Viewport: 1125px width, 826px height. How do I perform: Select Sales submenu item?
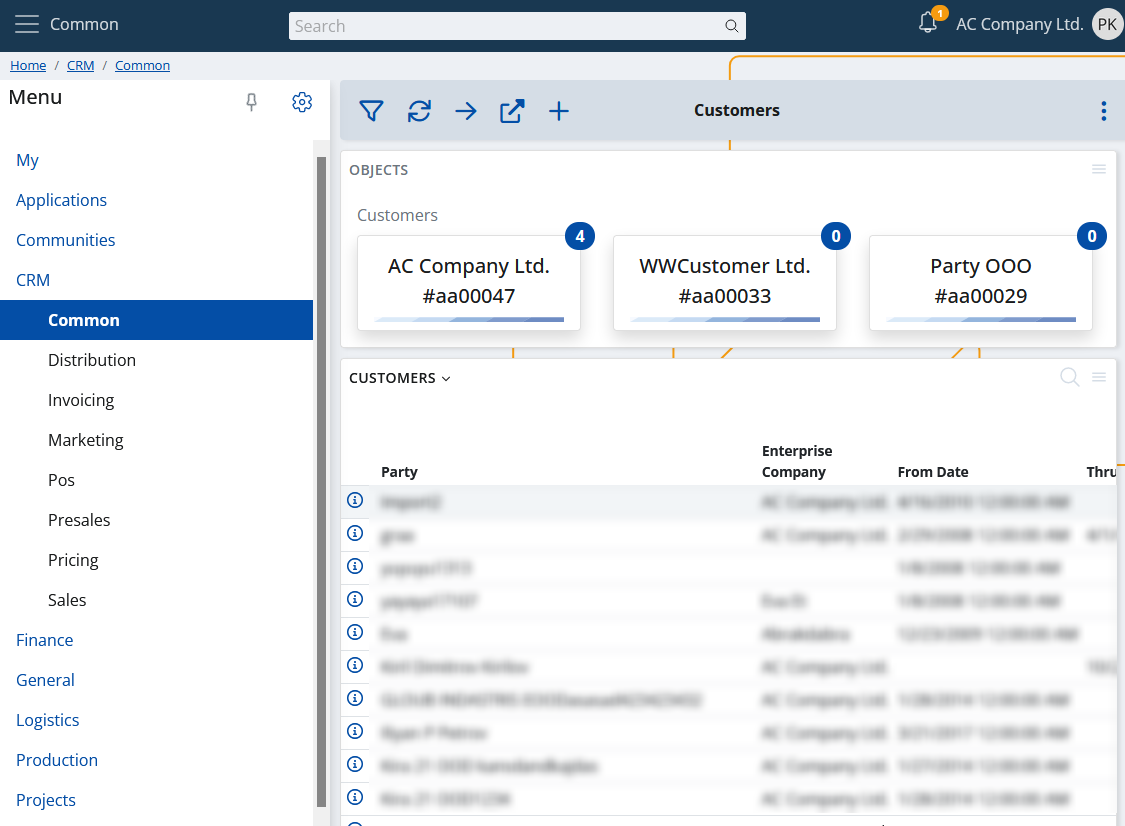coord(67,600)
